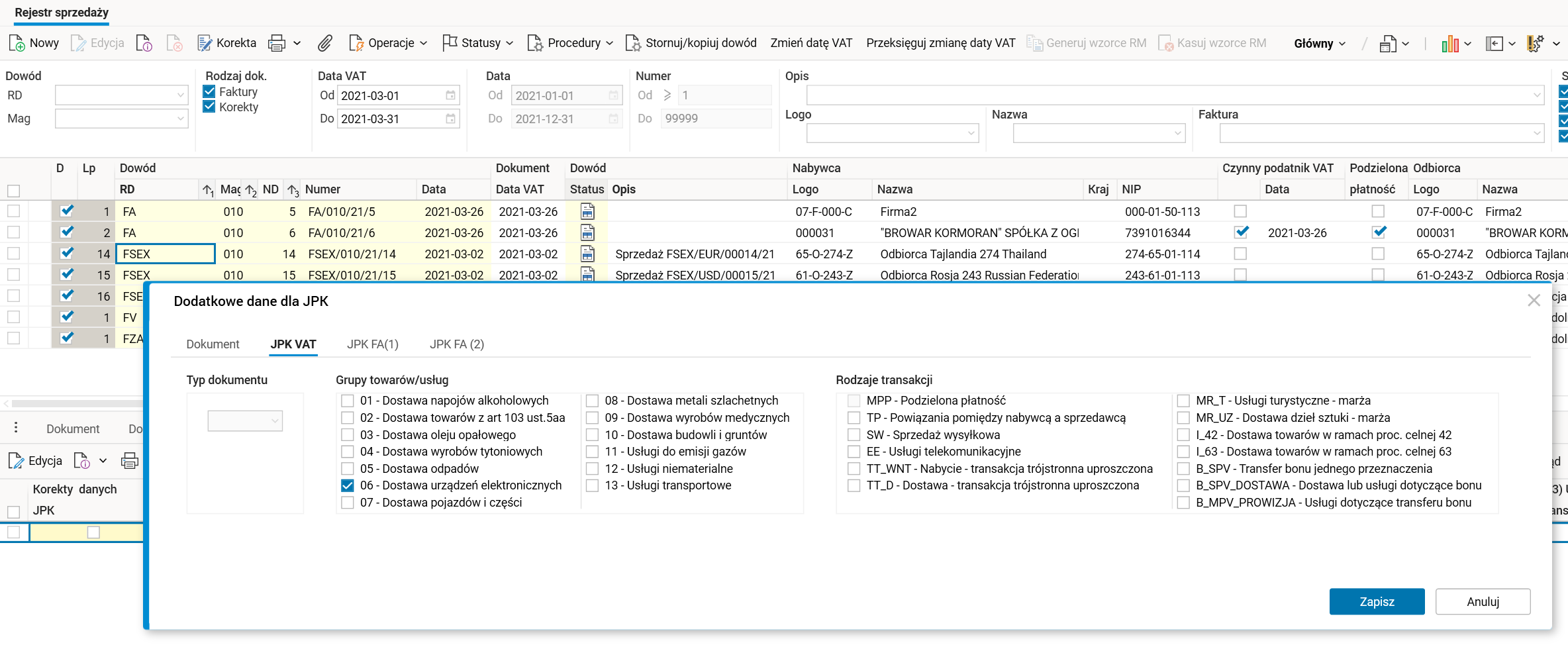Switch to the Dokument tab in dialog
This screenshot has height=649, width=1568.
pos(213,344)
